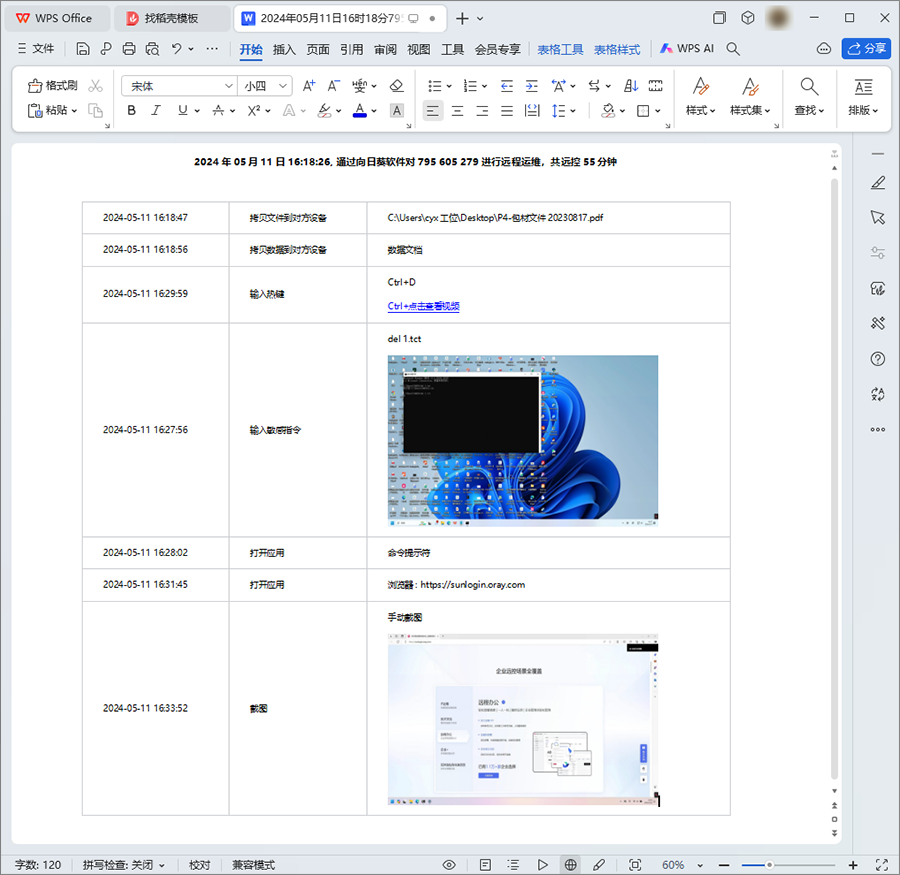Click the distributed alignment icon
Viewport: 900px width, 875px height.
(x=532, y=110)
